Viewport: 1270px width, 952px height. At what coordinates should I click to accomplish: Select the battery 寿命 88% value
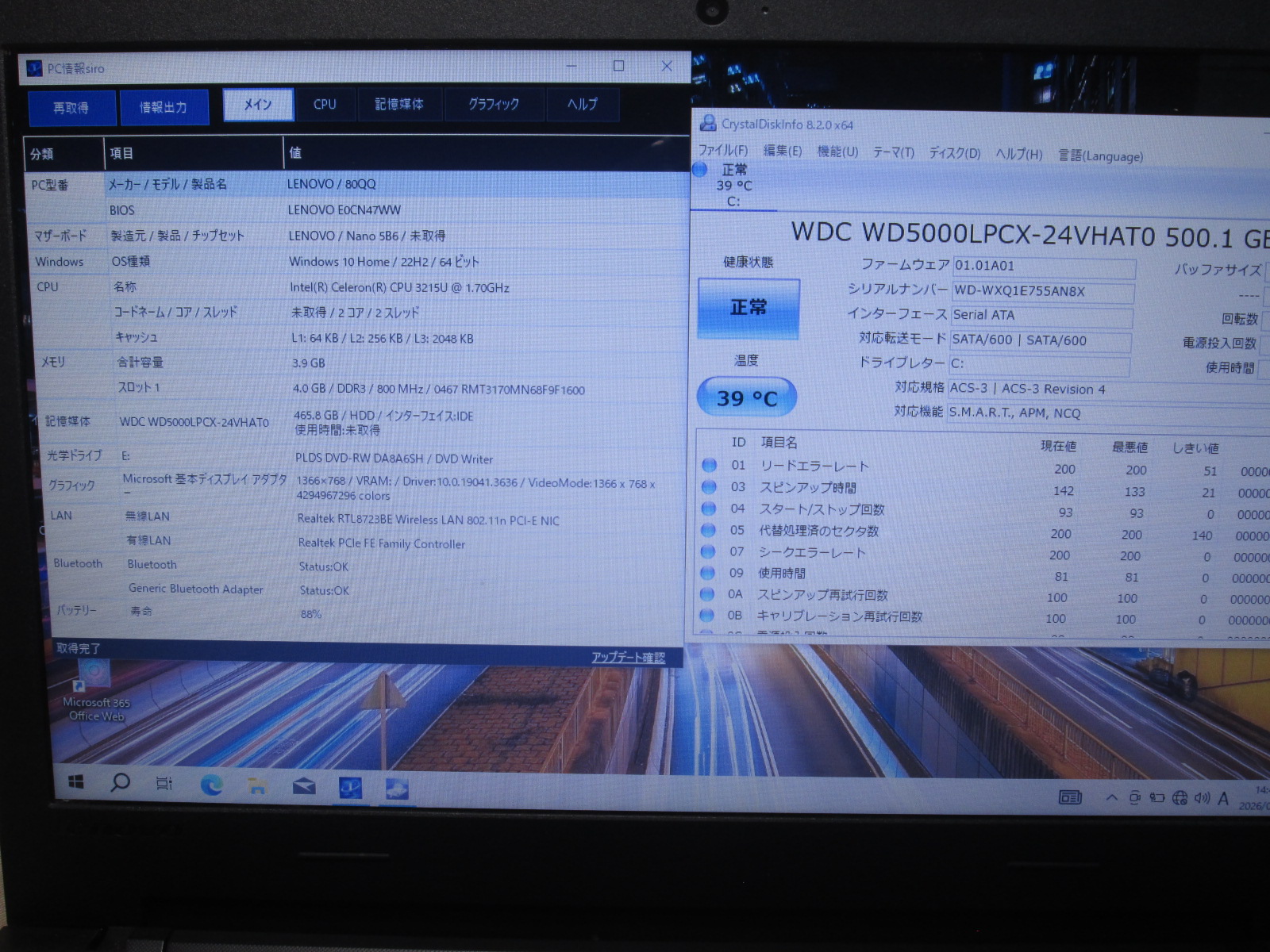pos(310,614)
